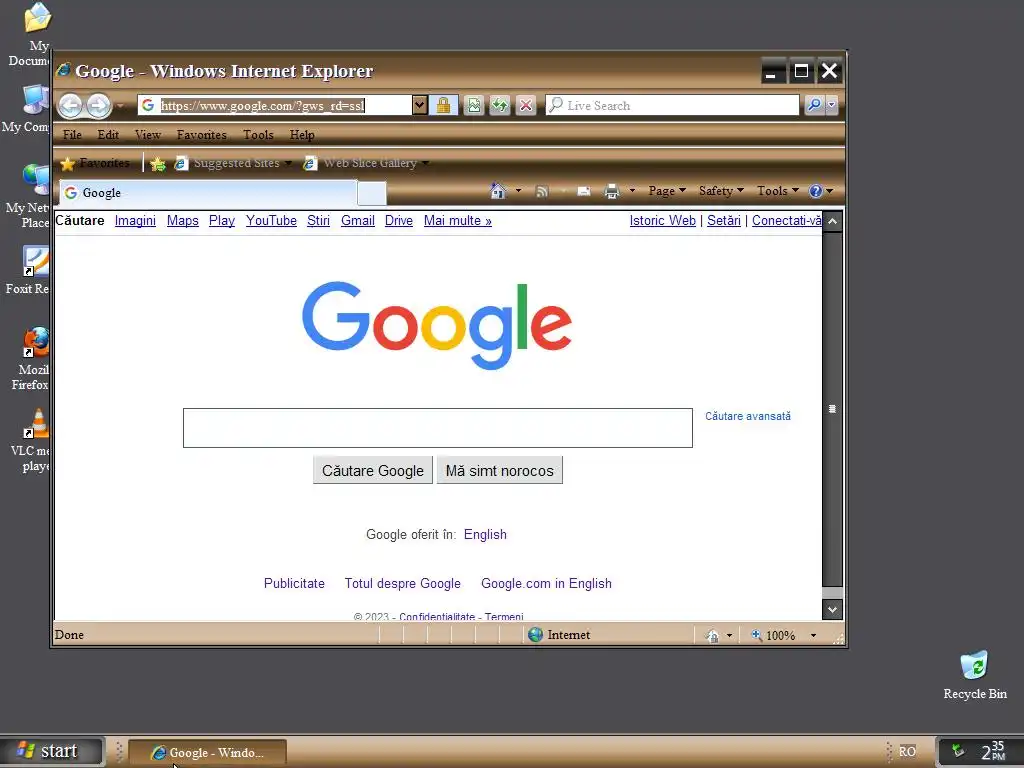Click the Căutare avansată link
Screen dimensions: 1024x768
coord(748,416)
